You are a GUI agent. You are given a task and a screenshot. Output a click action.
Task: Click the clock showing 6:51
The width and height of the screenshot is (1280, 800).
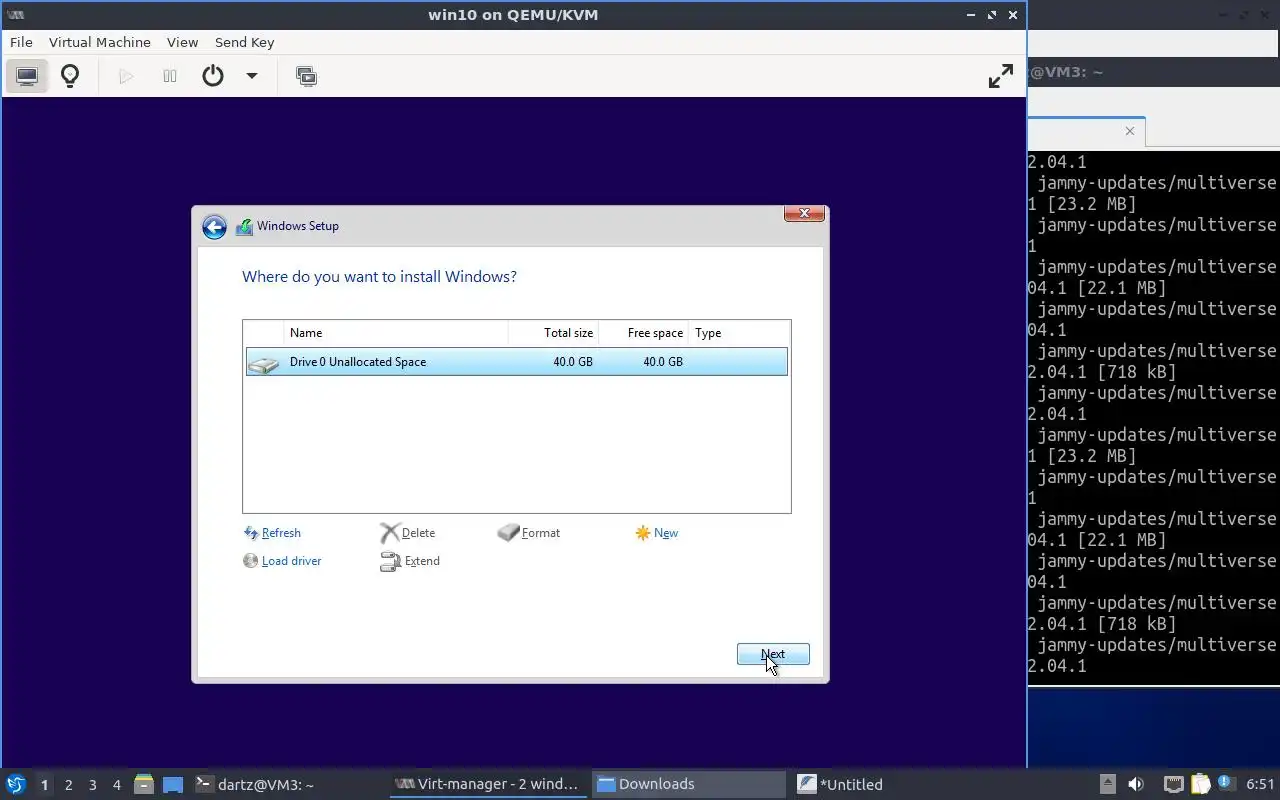[x=1260, y=784]
